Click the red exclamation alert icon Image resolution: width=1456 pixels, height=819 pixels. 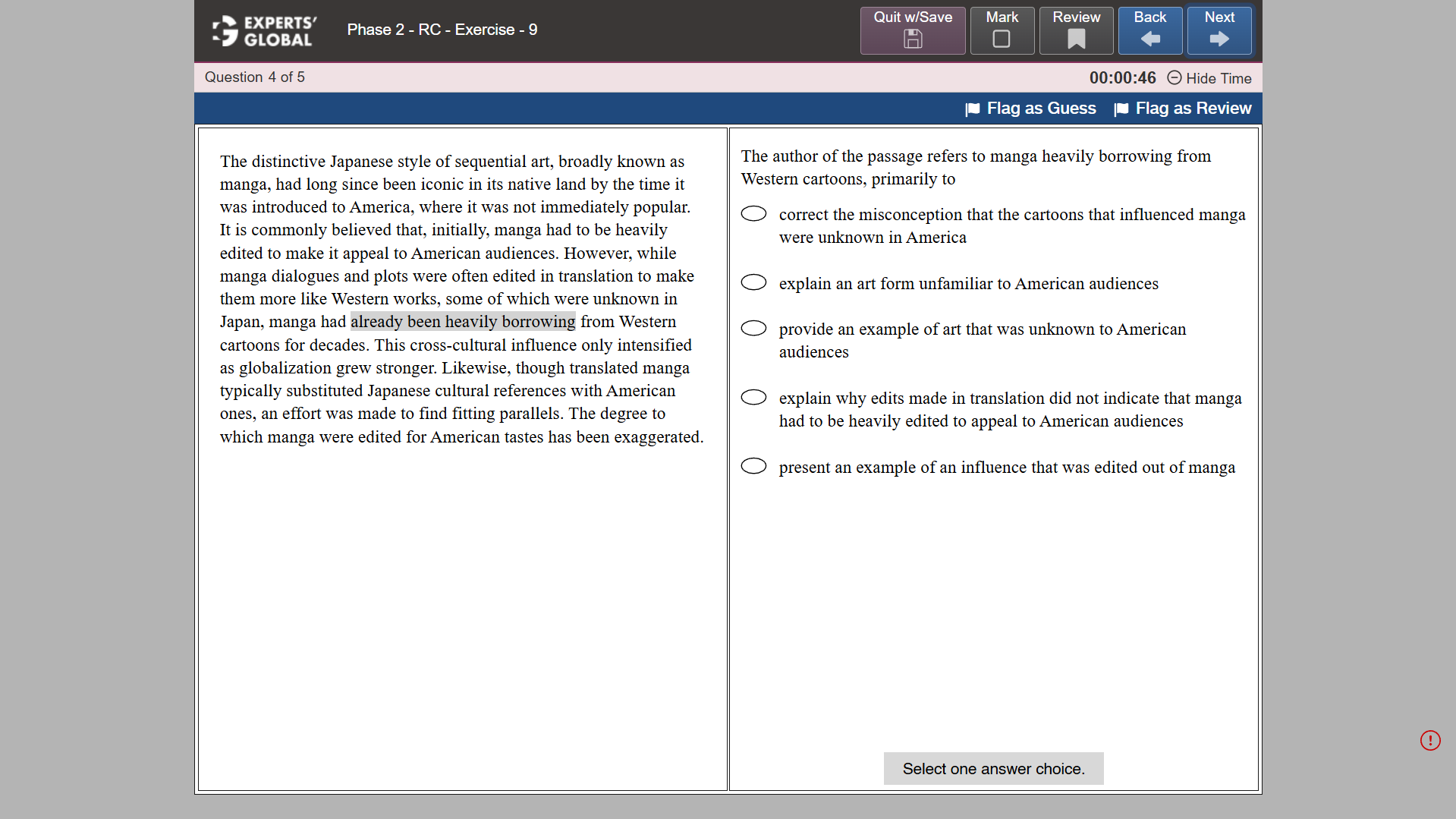pyautogui.click(x=1429, y=740)
